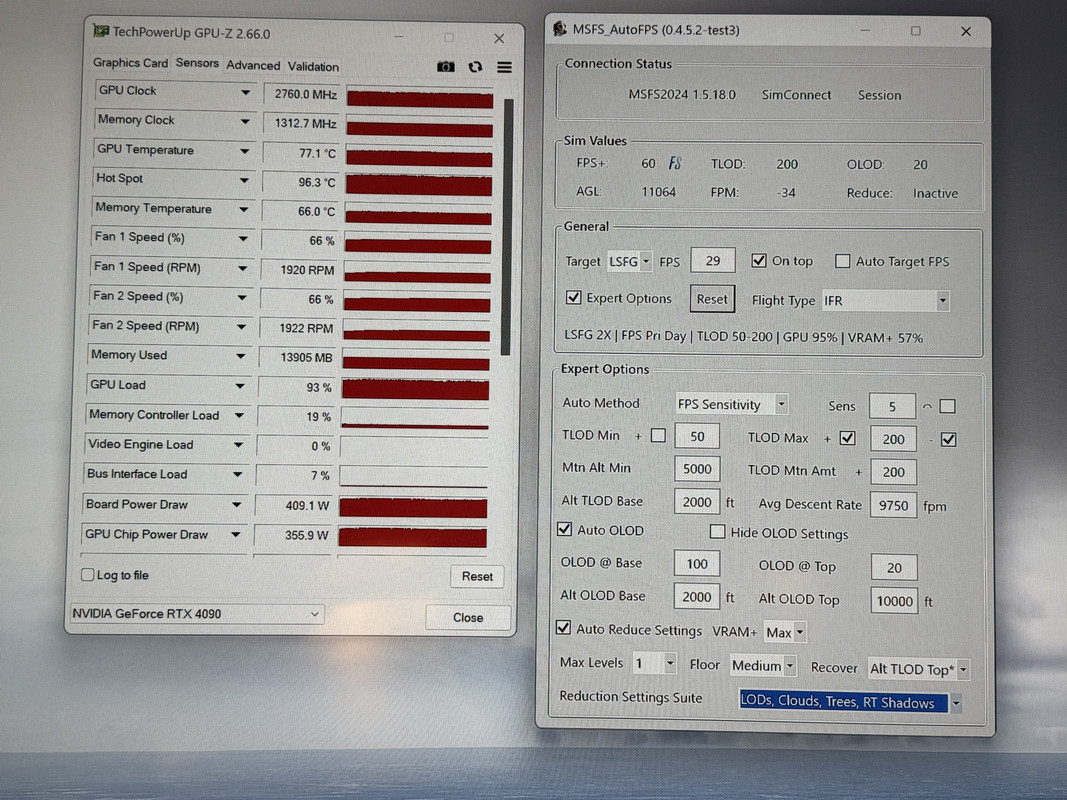
Task: Select the Sensors tab
Action: [x=197, y=63]
